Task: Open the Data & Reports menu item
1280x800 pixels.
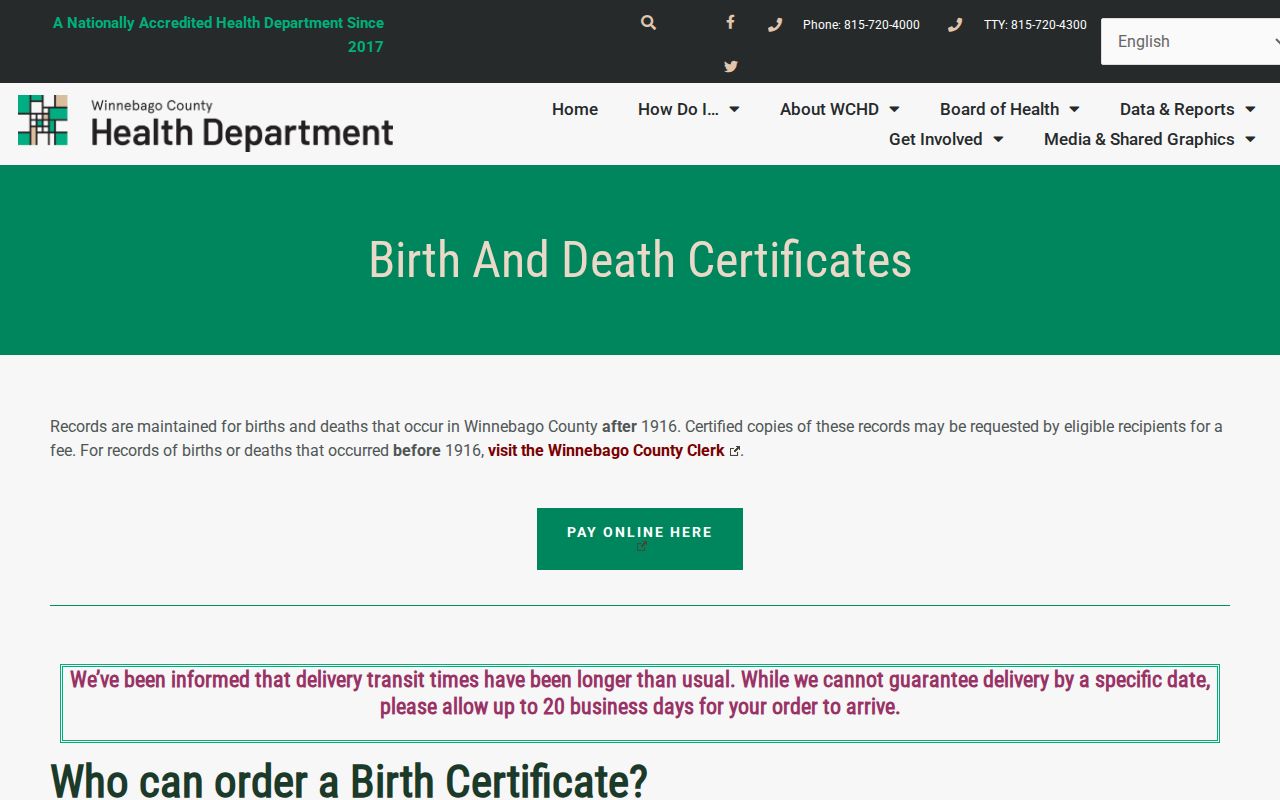Action: (1177, 110)
